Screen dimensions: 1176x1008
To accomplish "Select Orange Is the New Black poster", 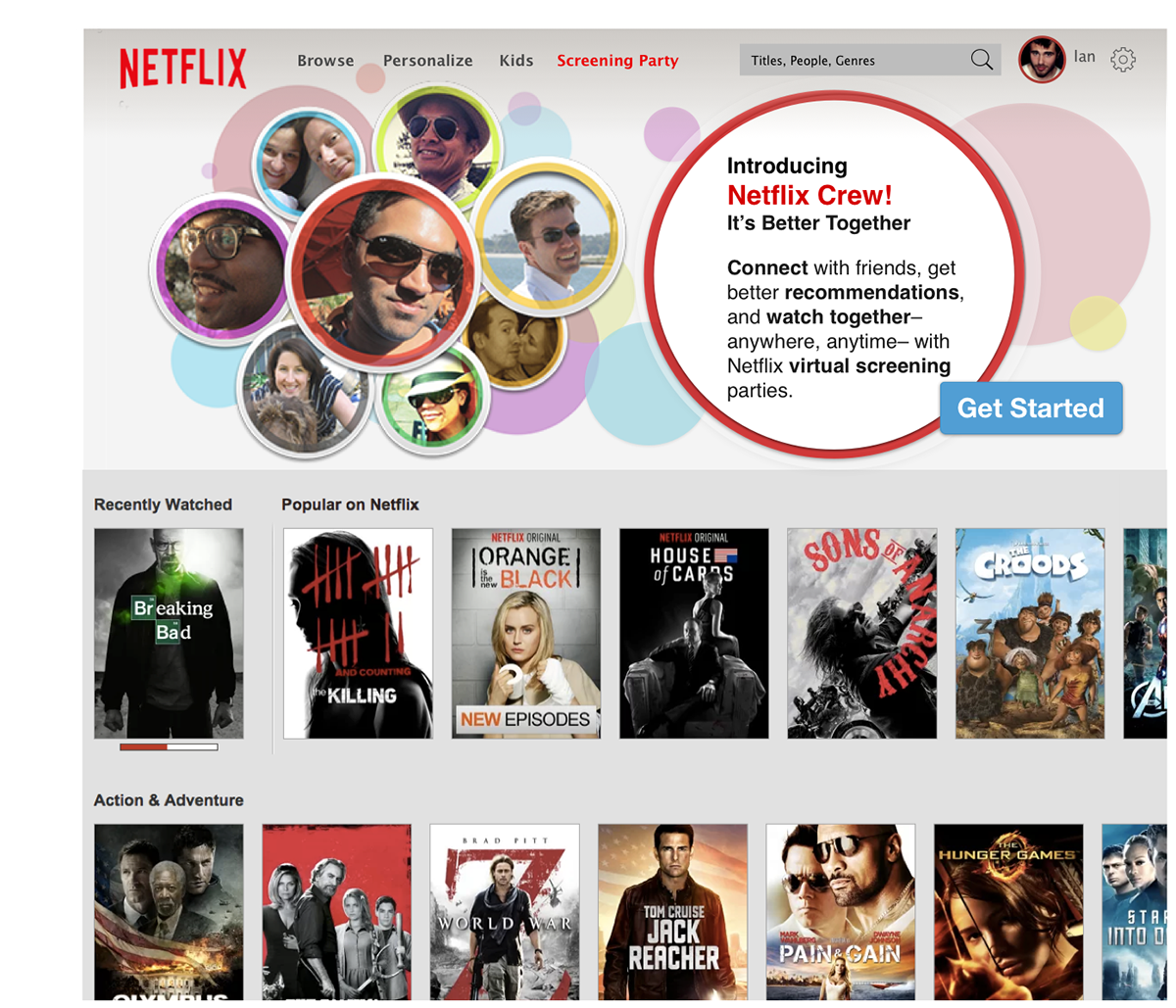I will point(526,634).
